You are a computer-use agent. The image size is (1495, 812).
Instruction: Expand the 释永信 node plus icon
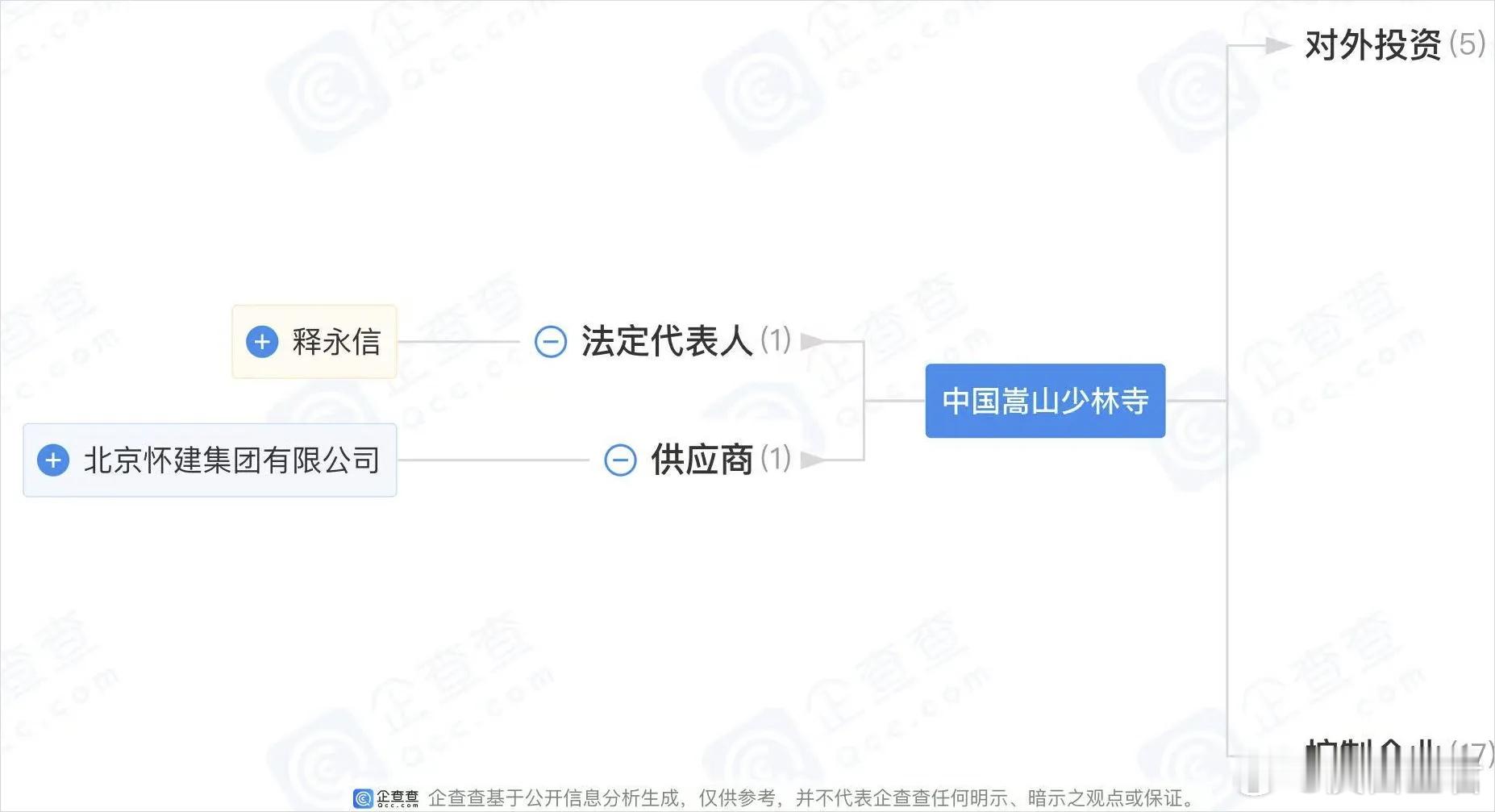click(262, 342)
